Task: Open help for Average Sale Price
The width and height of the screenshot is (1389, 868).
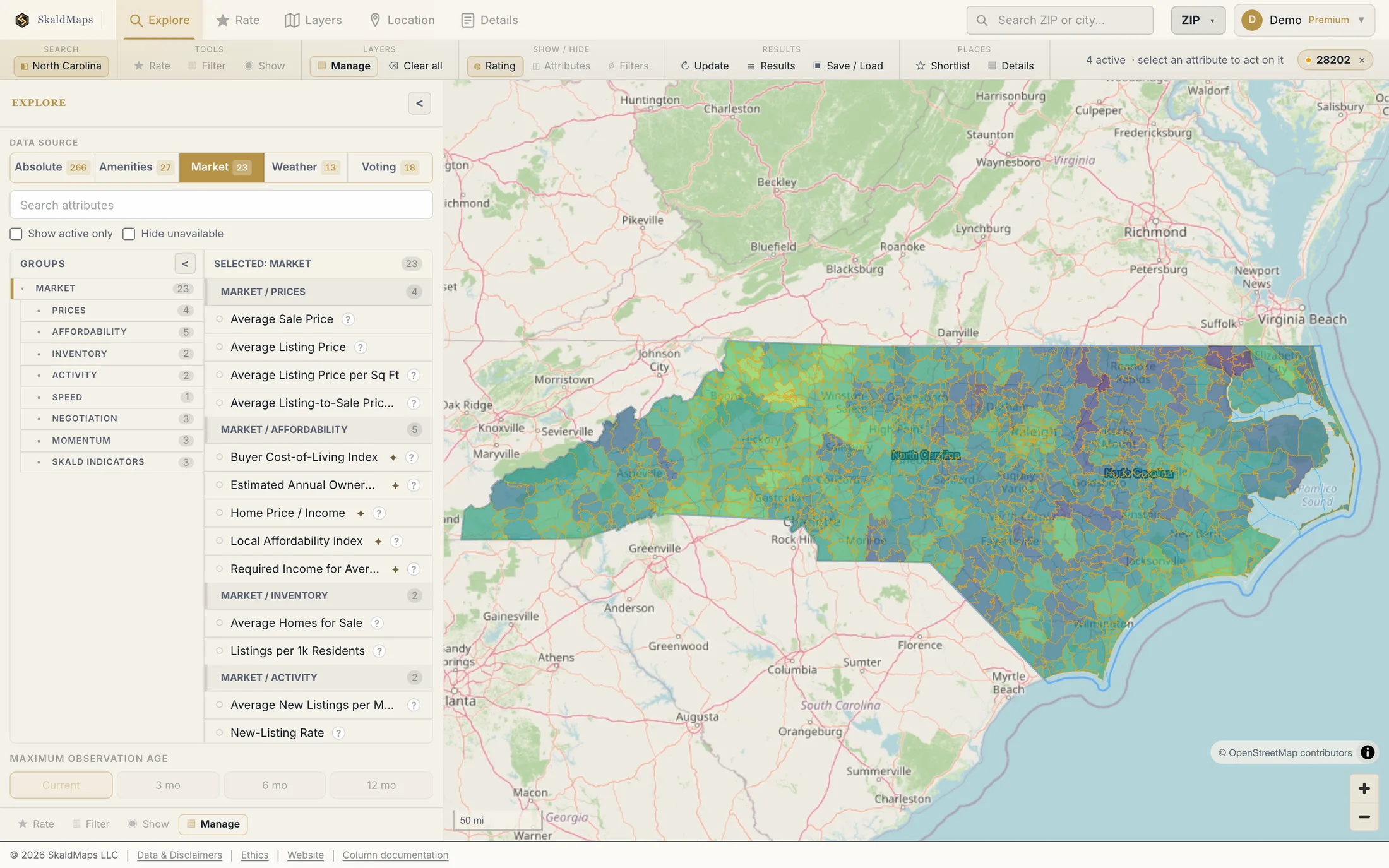Action: tap(348, 319)
